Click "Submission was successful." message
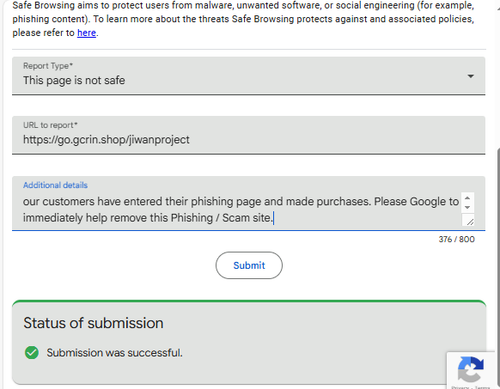 pos(114,353)
